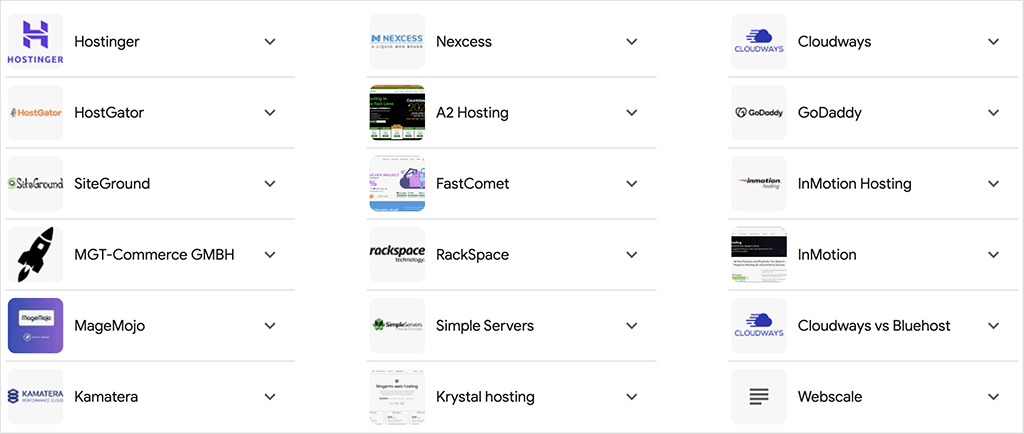Screen dimensions: 1024x434
Task: Click the "Kamatera" text label
Action: [x=106, y=396]
